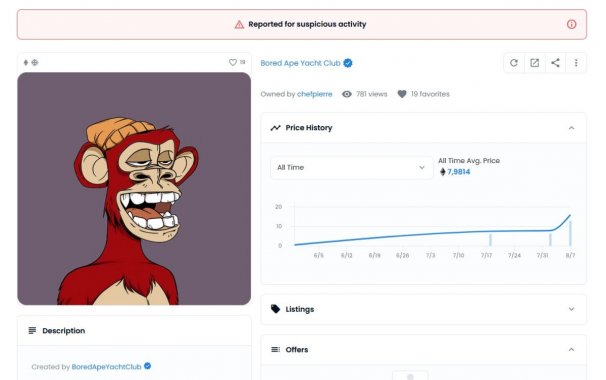Click the 8/7 bar in price chart
This screenshot has width=606, height=380.
[570, 233]
